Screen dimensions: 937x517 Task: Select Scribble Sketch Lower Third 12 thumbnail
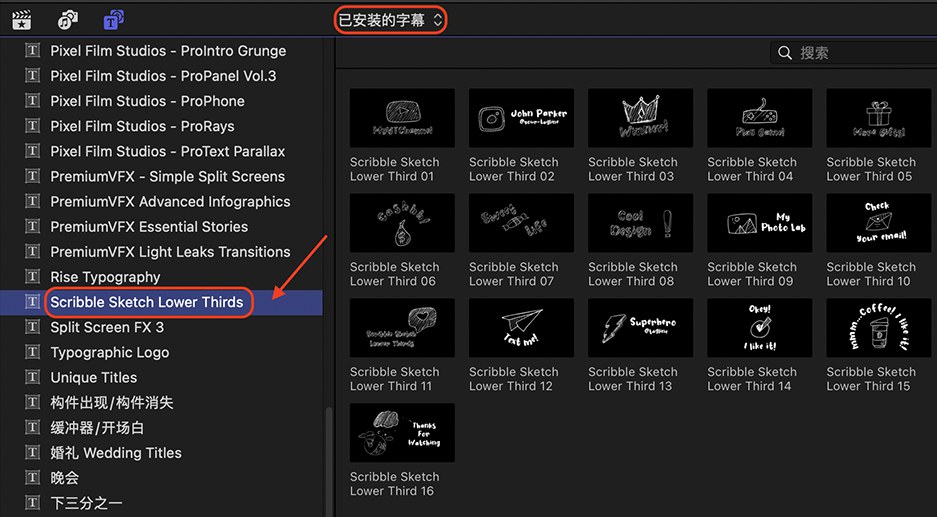coord(521,328)
